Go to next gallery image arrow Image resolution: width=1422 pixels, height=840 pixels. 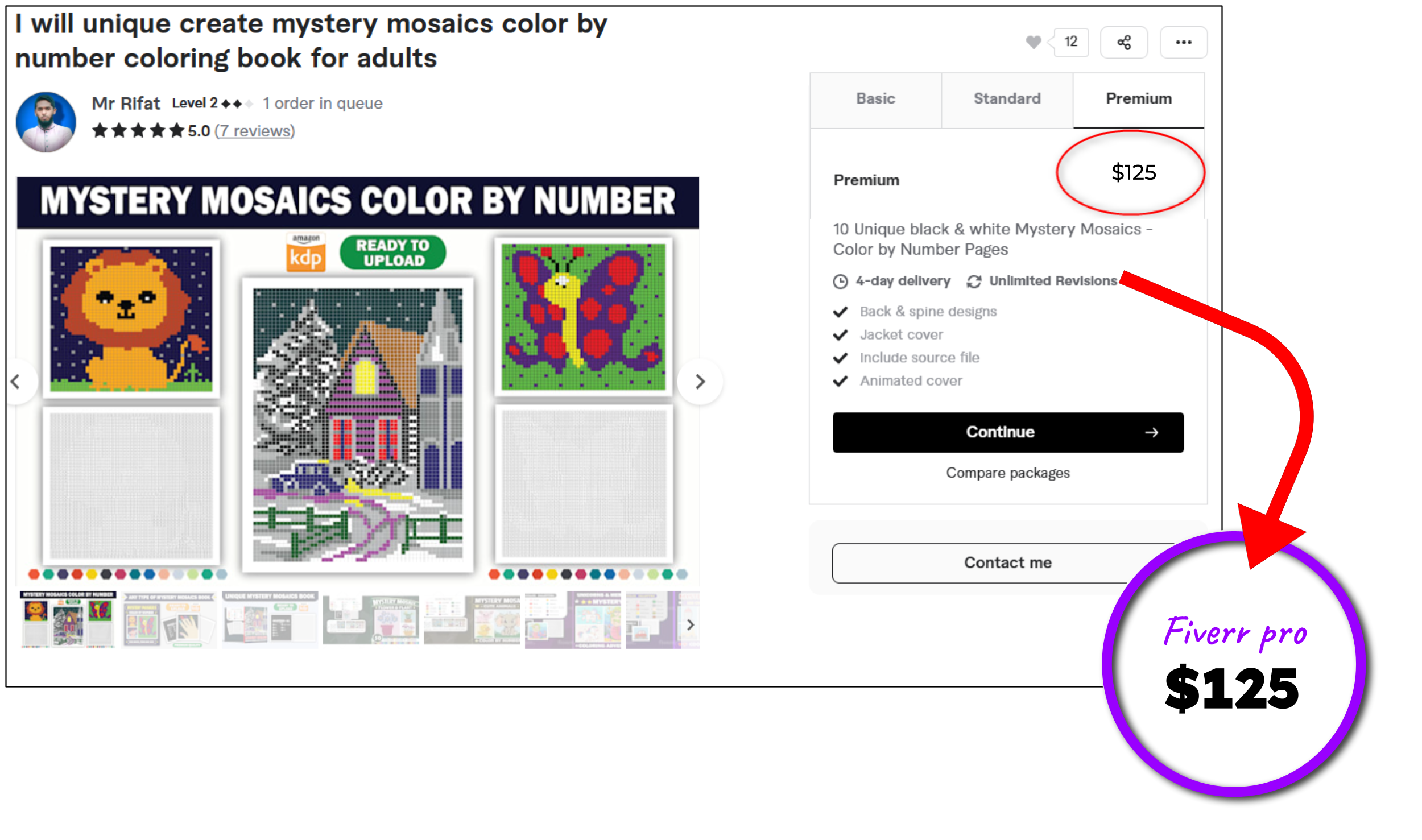[x=700, y=381]
